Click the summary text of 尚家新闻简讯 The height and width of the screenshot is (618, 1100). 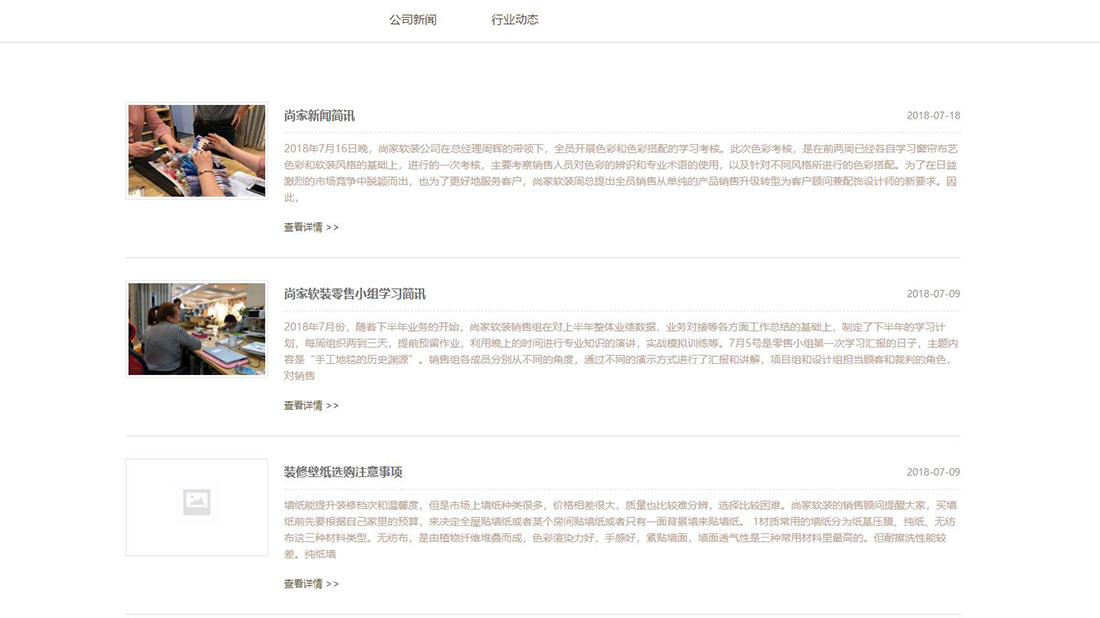coord(620,170)
